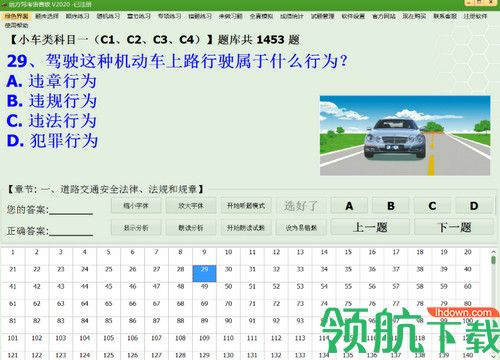This screenshot has height=360, width=500.
Task: Open the 章节练习 menu
Action: click(x=139, y=16)
